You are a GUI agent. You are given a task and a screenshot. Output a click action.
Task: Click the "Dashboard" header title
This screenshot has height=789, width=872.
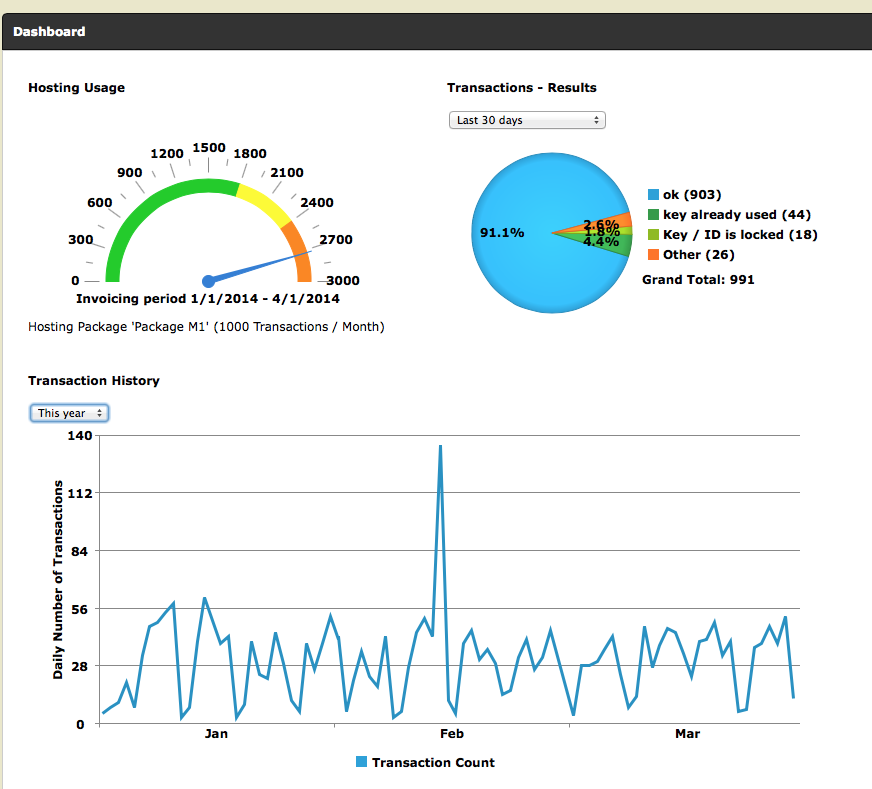point(49,31)
